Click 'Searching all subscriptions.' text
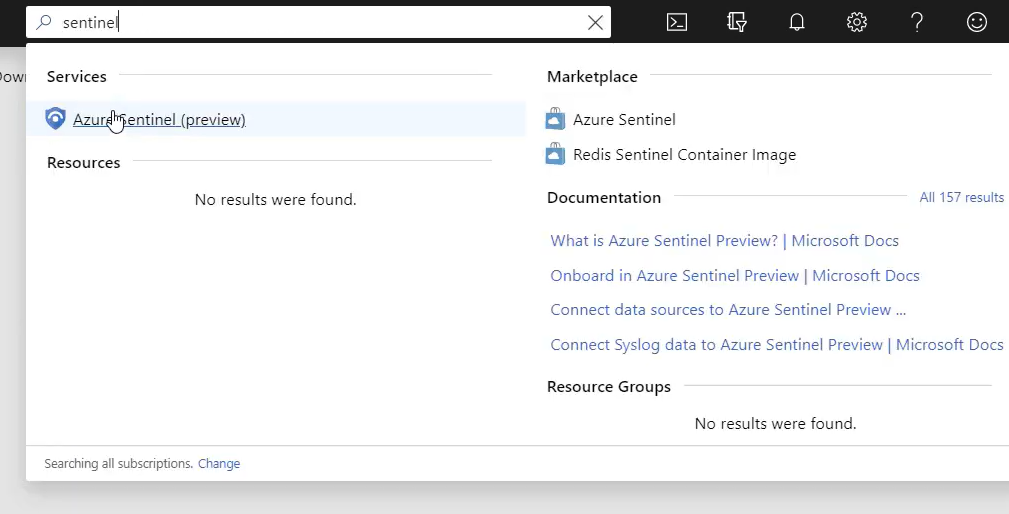Viewport: 1009px width, 514px height. 118,463
